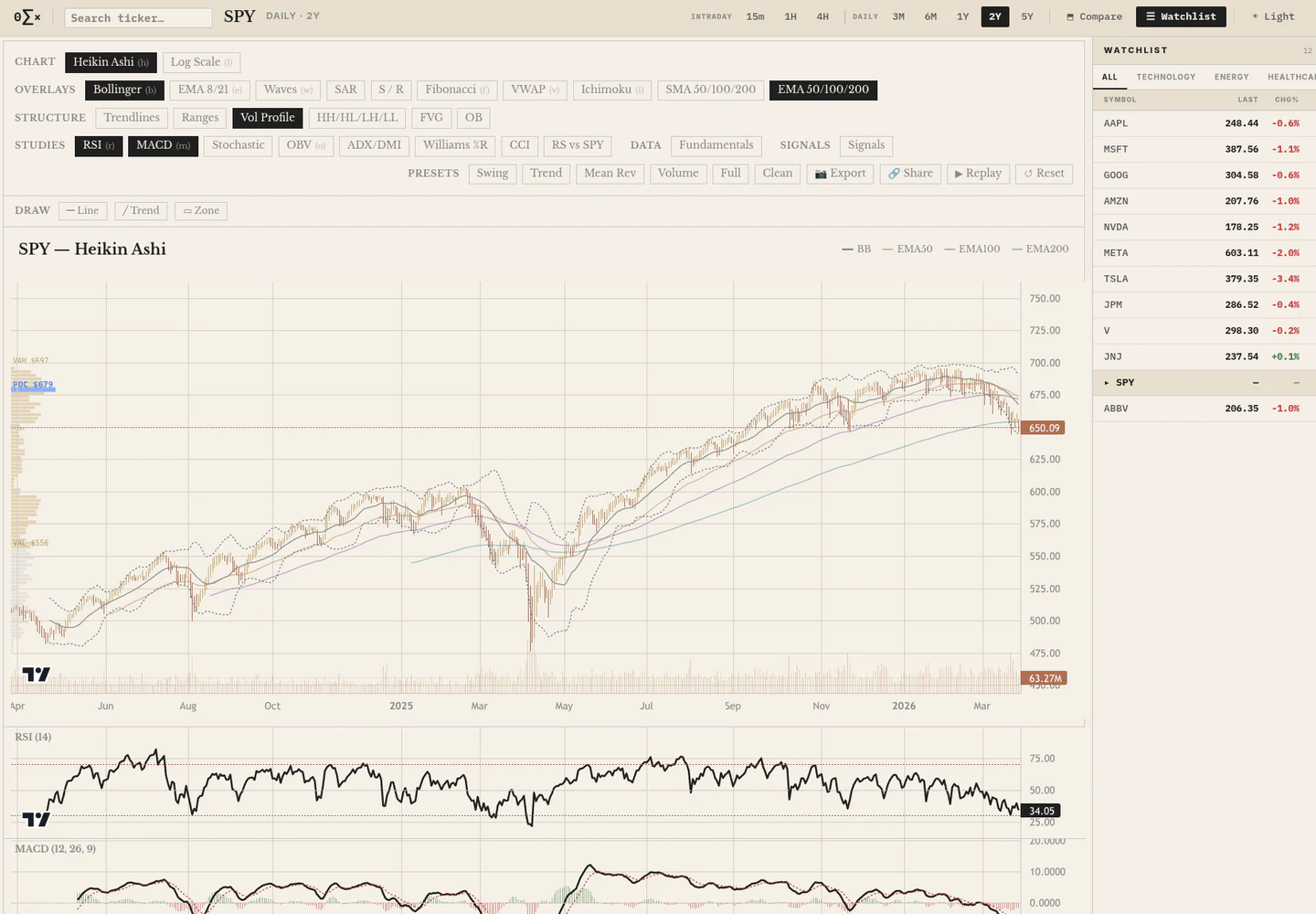The image size is (1316, 914).
Task: Expand the selected SPY watchlist row arrow
Action: click(x=1107, y=383)
